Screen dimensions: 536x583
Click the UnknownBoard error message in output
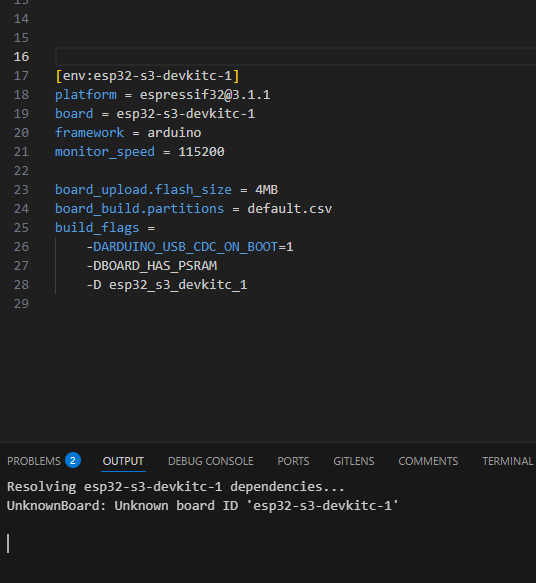coord(203,506)
